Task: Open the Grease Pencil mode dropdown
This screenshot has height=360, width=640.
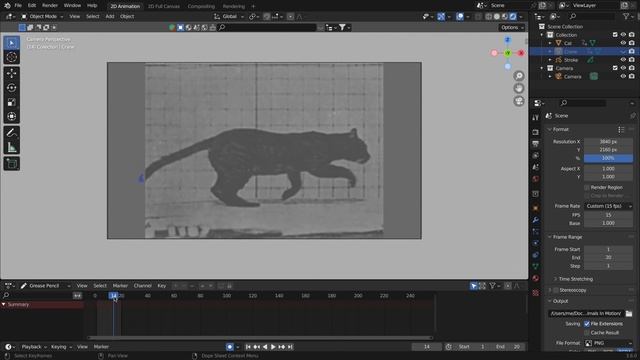Action: point(45,286)
